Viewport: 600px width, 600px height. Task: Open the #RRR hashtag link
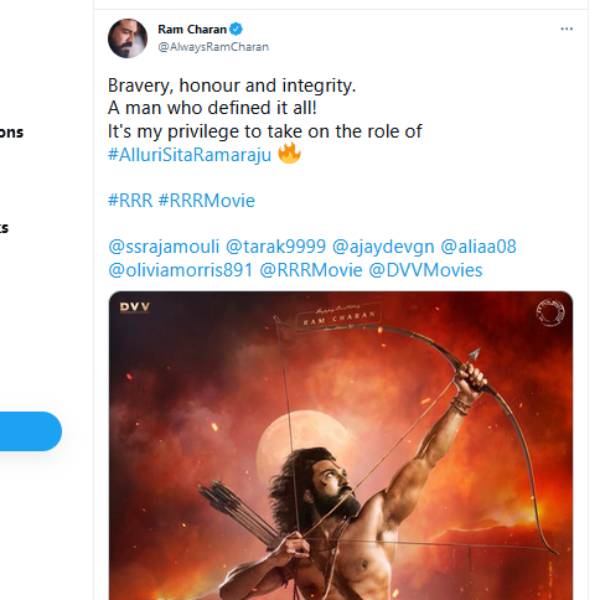130,200
